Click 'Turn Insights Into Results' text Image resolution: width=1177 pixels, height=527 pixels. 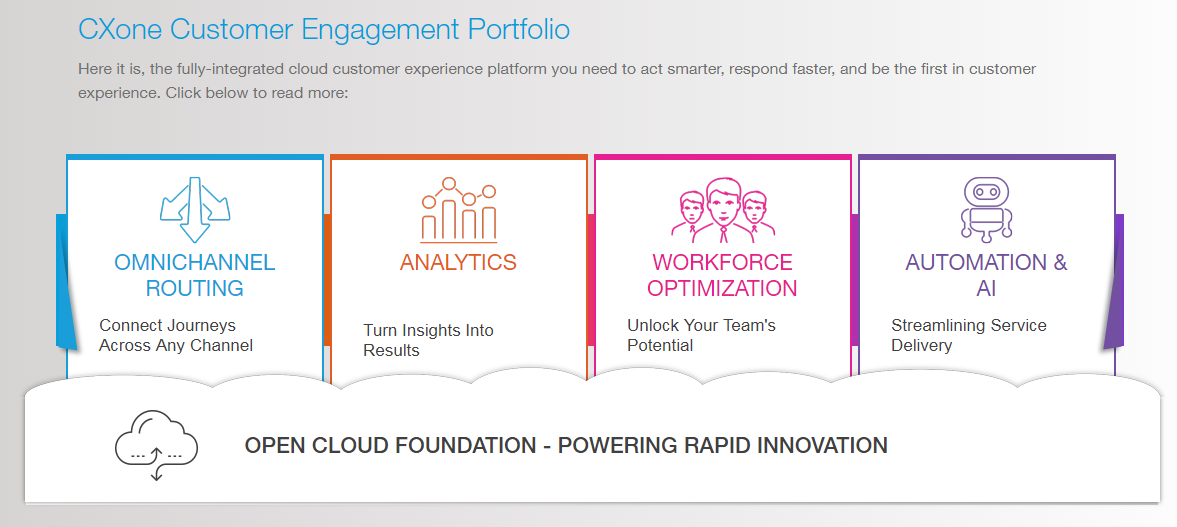[428, 340]
